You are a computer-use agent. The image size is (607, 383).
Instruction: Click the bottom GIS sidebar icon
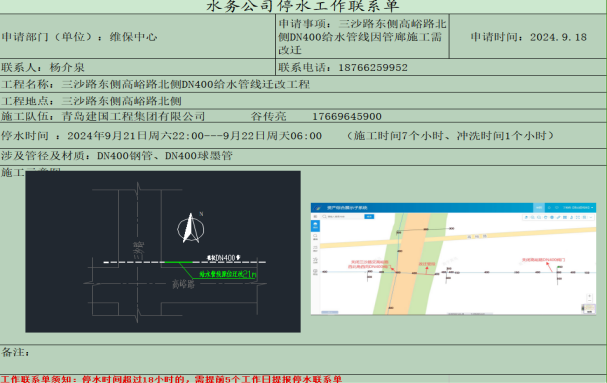click(316, 272)
